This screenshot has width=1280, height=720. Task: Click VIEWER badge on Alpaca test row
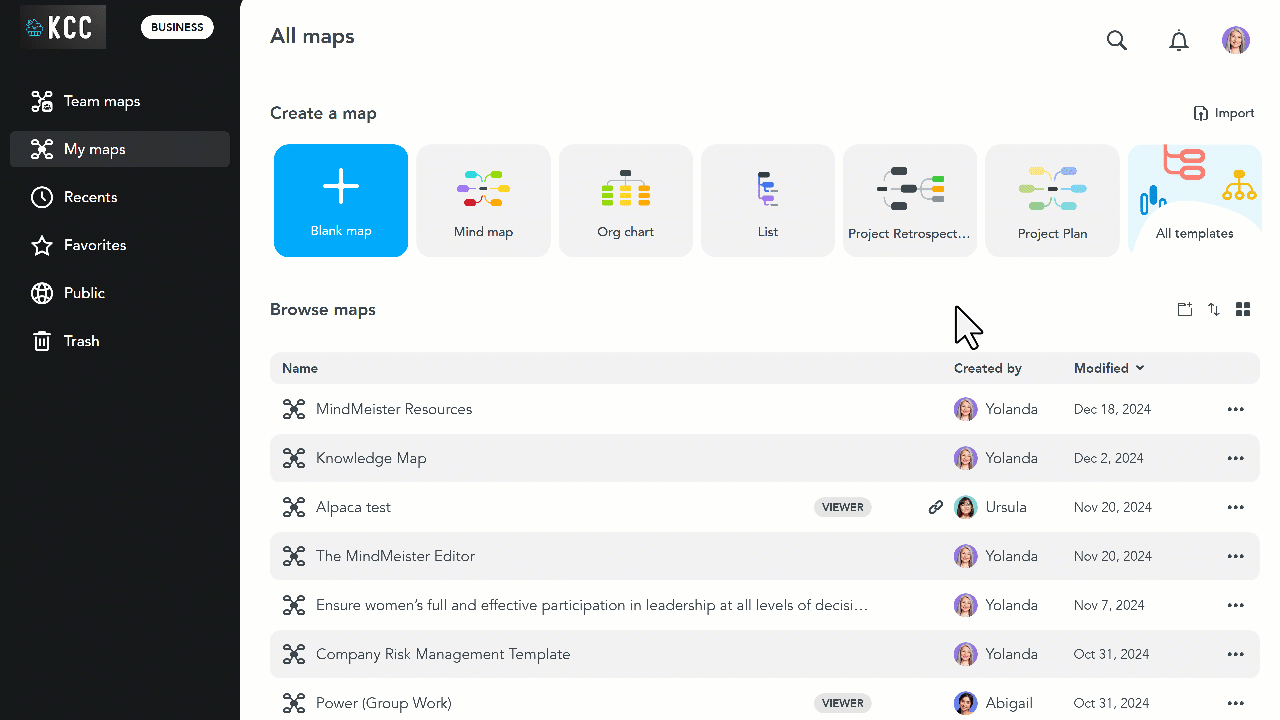[x=843, y=507]
